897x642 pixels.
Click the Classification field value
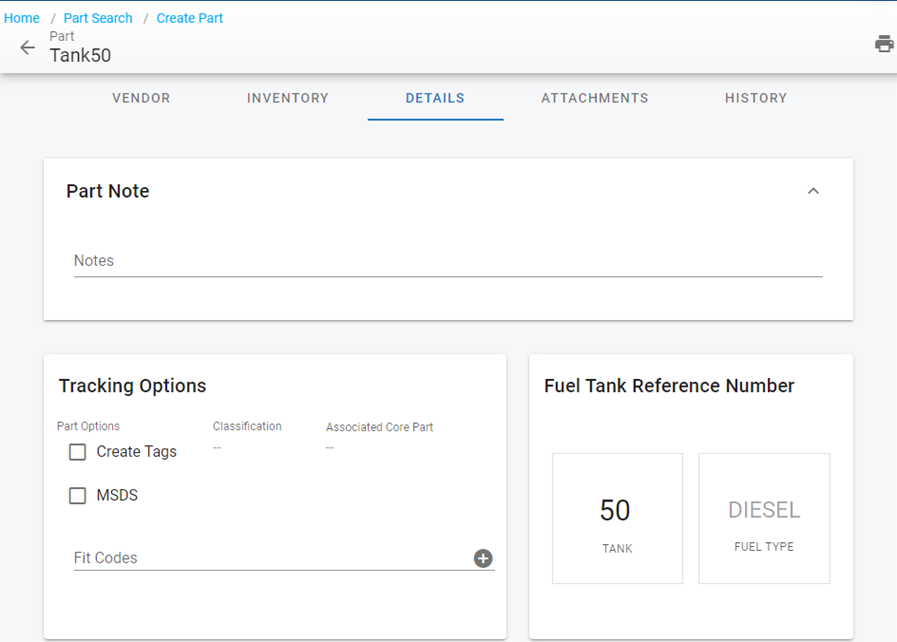click(217, 447)
